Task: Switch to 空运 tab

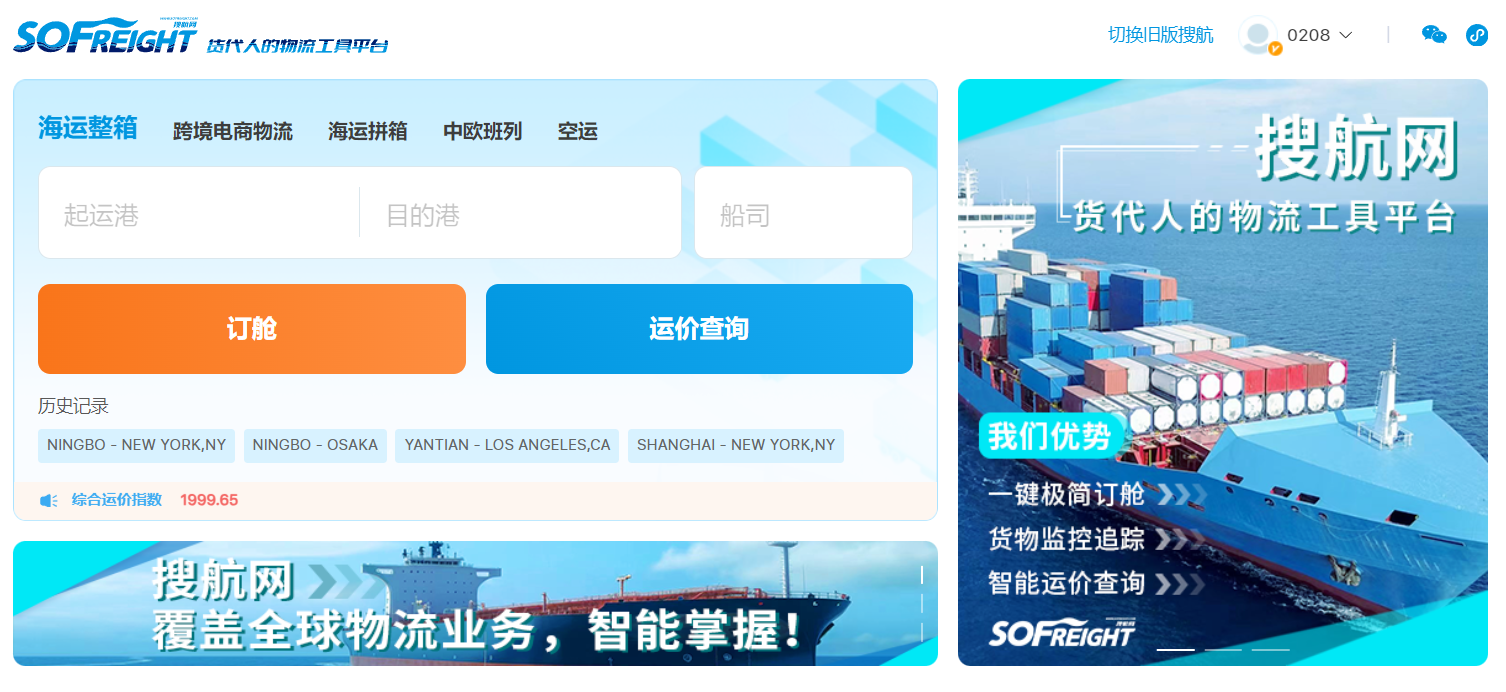Action: click(577, 132)
